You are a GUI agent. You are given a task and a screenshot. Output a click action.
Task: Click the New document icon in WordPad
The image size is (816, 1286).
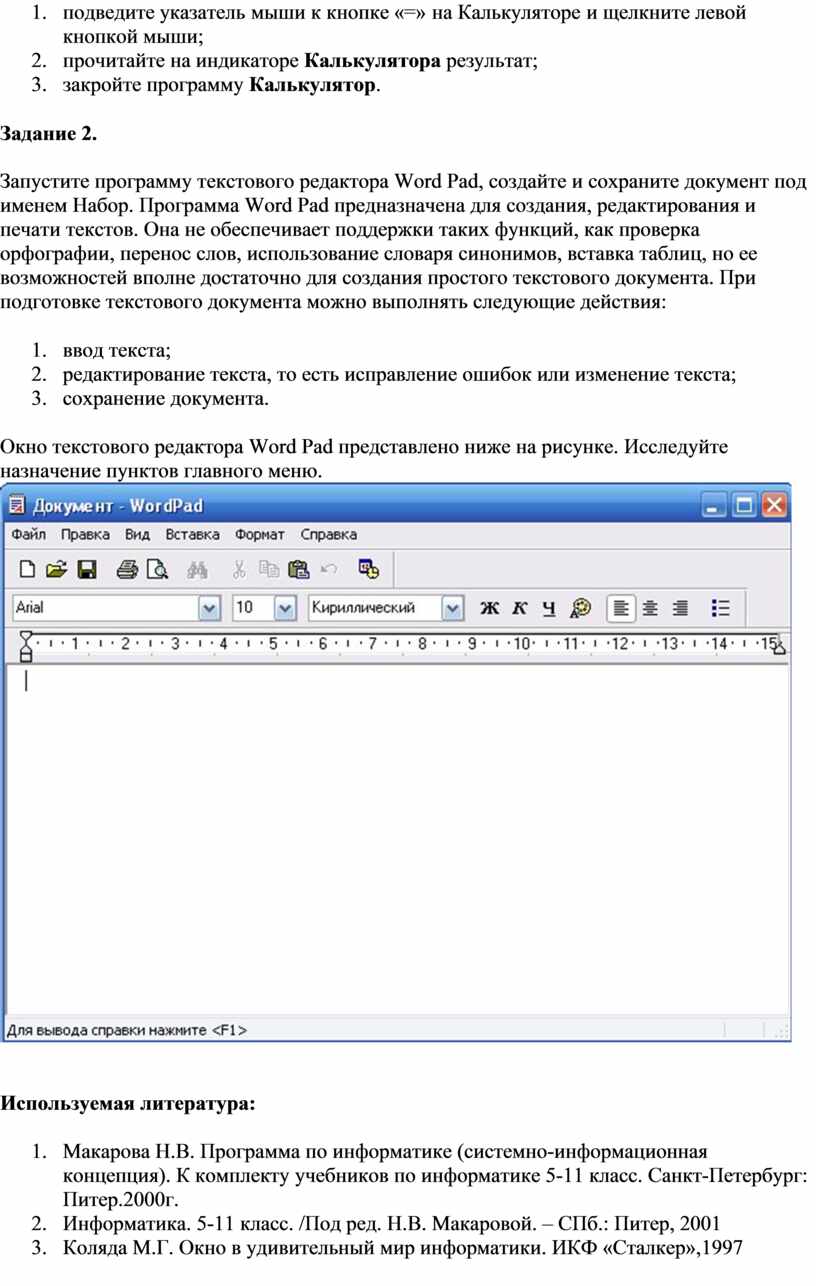tap(27, 569)
